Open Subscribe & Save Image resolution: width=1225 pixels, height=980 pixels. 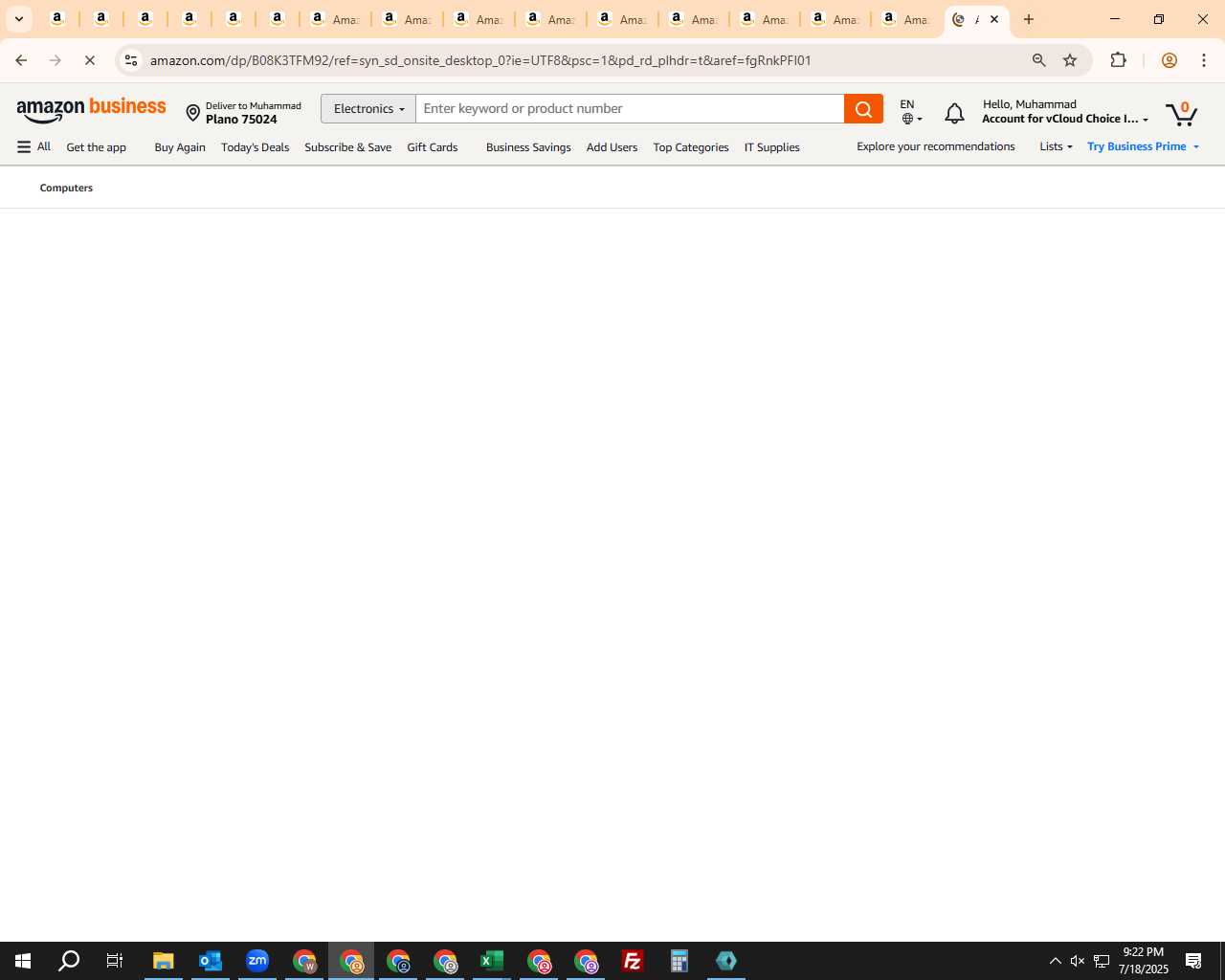tap(347, 147)
